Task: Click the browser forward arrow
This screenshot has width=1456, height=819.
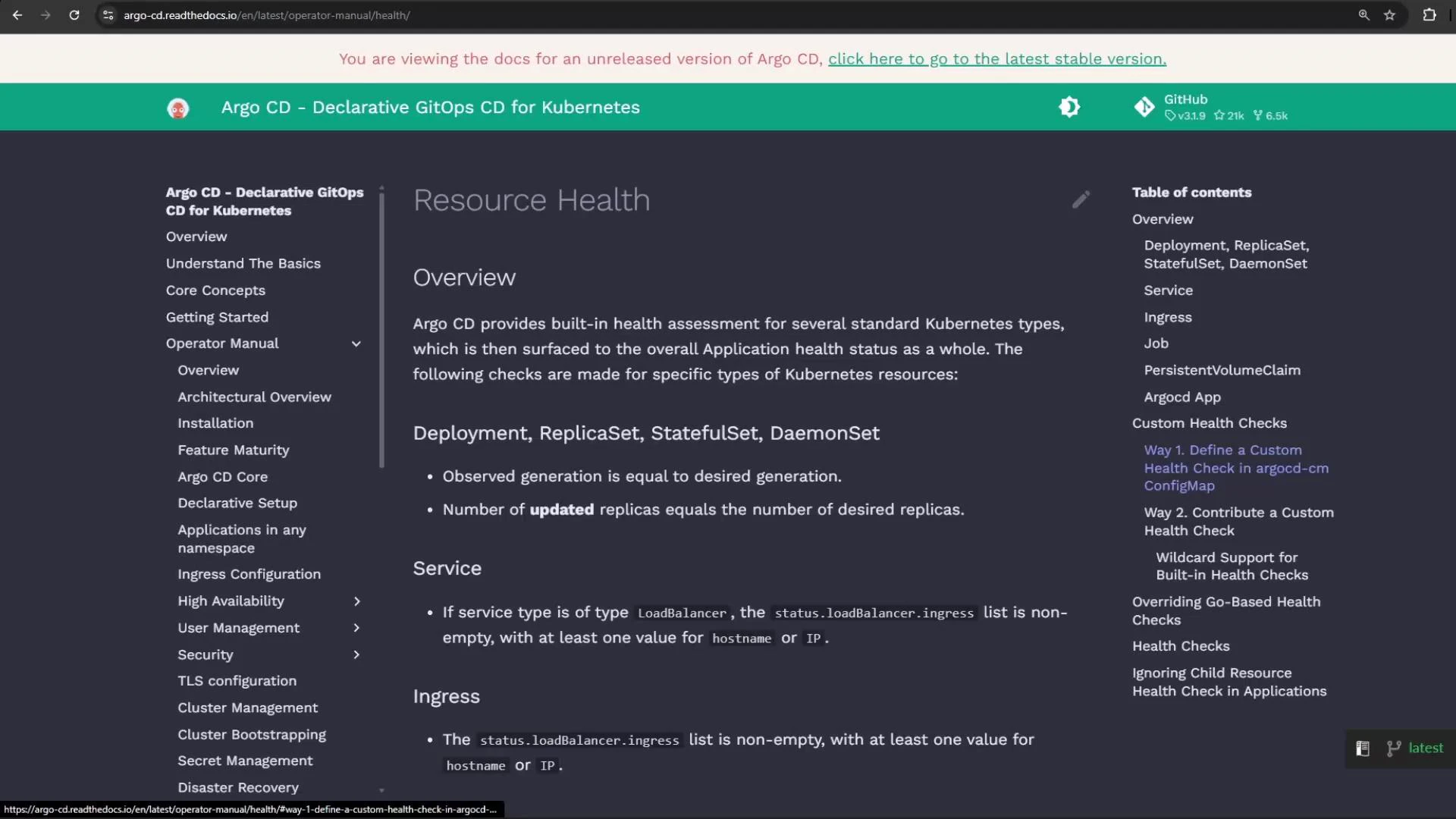Action: point(45,15)
